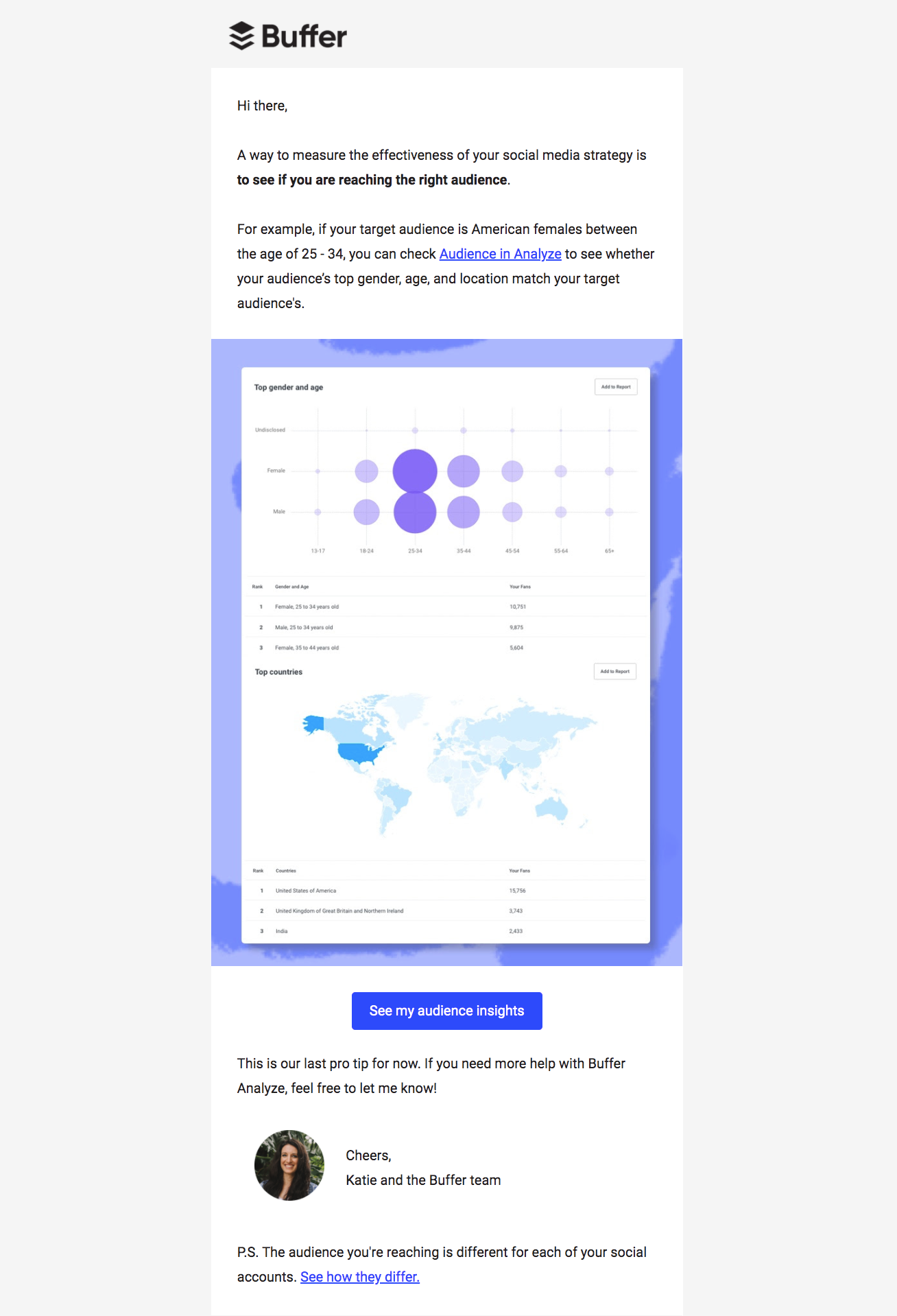Click the 10,751 fans value

[516, 607]
